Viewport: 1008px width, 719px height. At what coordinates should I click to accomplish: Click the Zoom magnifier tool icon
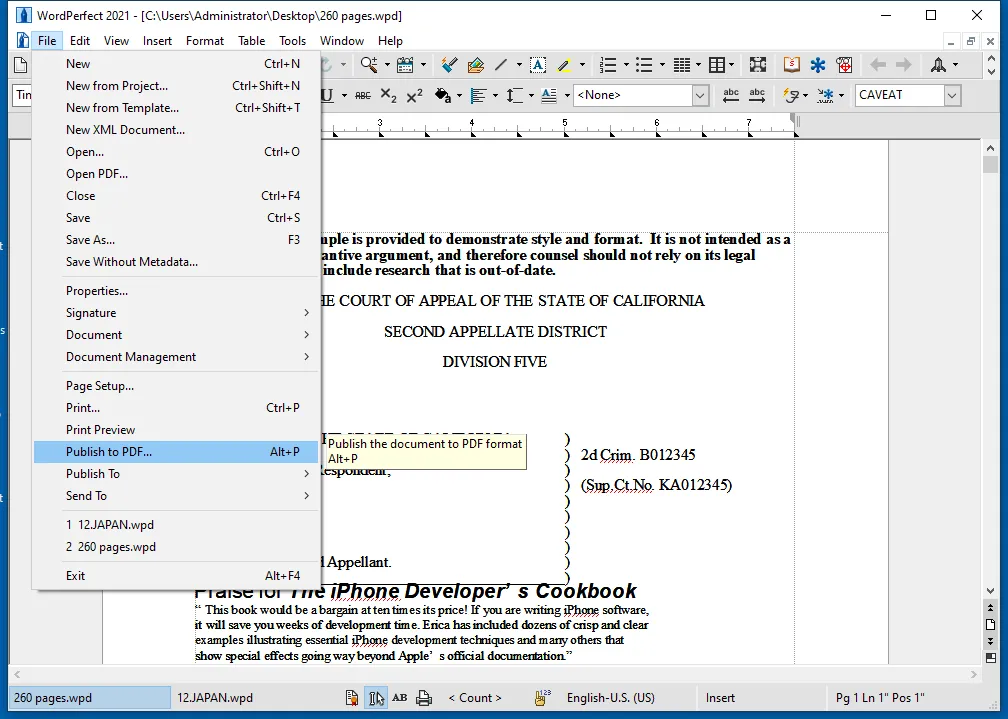(369, 64)
